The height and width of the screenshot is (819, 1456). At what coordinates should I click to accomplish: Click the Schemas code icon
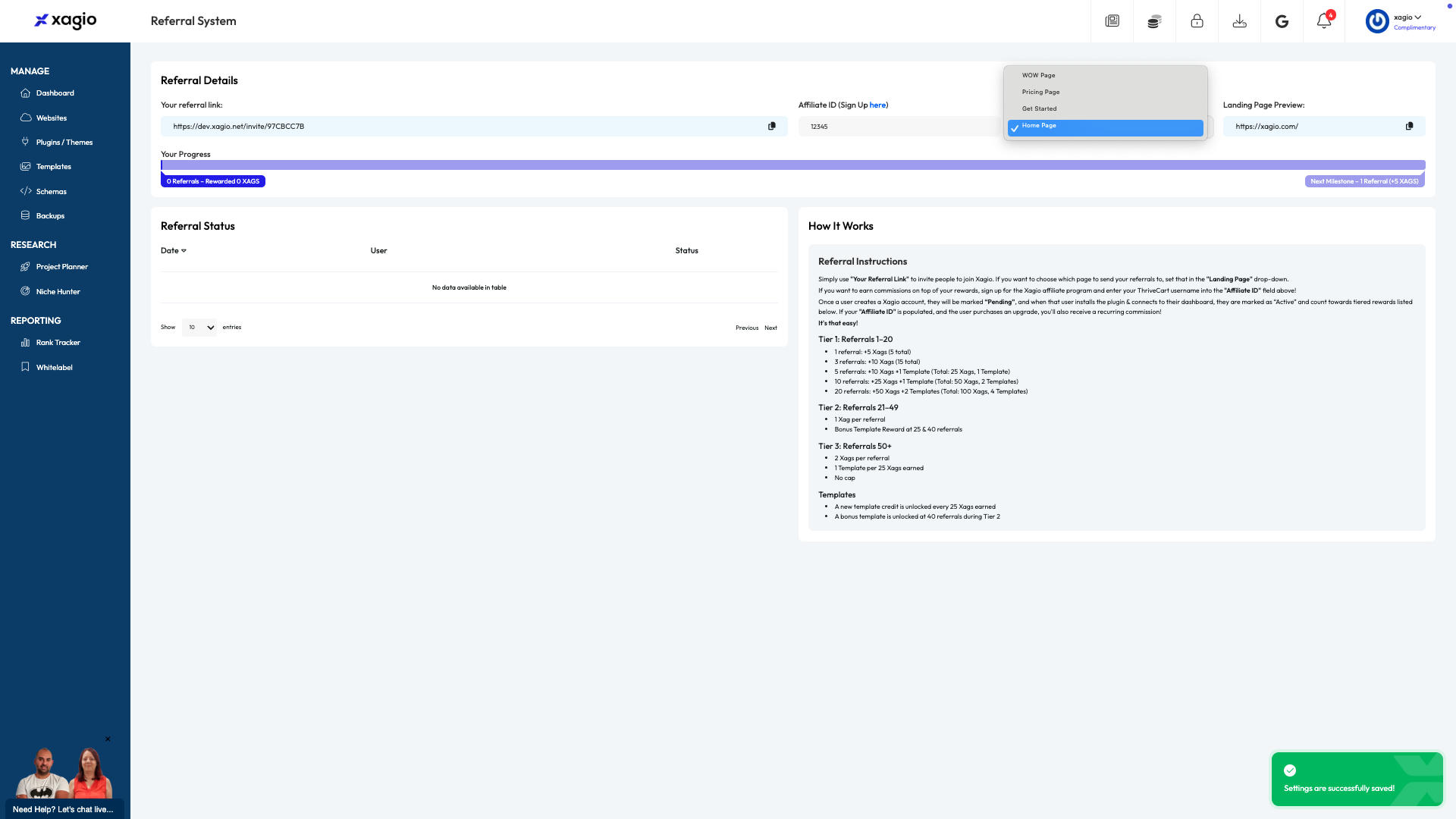pyautogui.click(x=26, y=191)
